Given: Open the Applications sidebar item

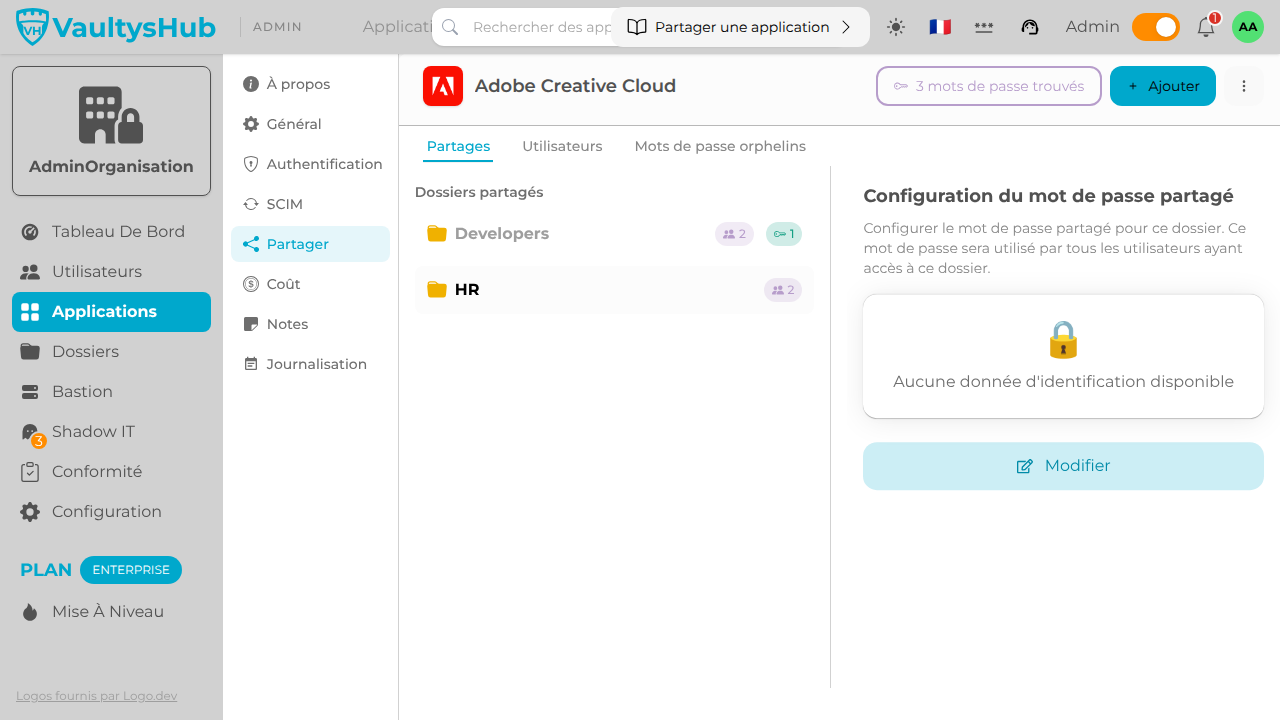Looking at the screenshot, I should click(111, 312).
